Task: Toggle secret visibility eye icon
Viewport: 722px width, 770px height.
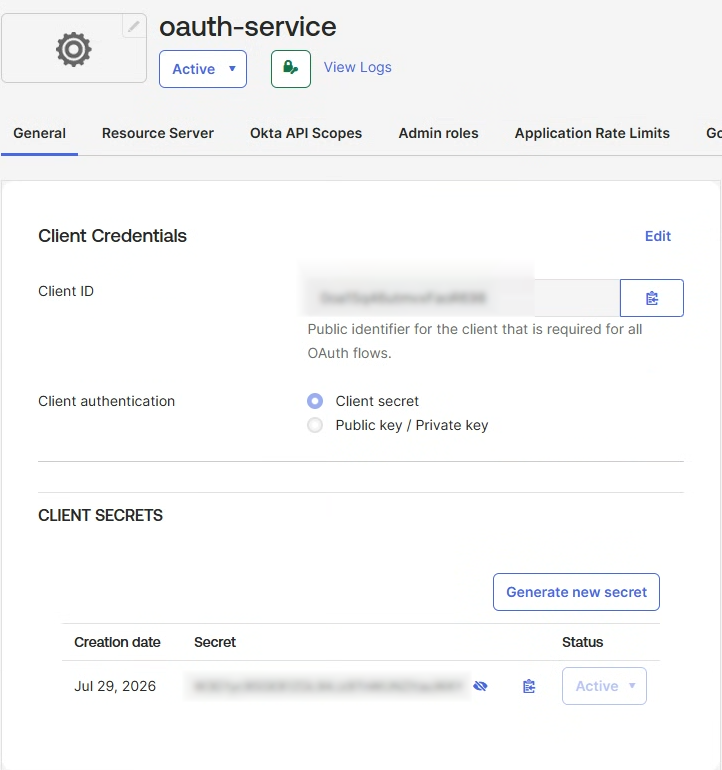Action: (480, 686)
